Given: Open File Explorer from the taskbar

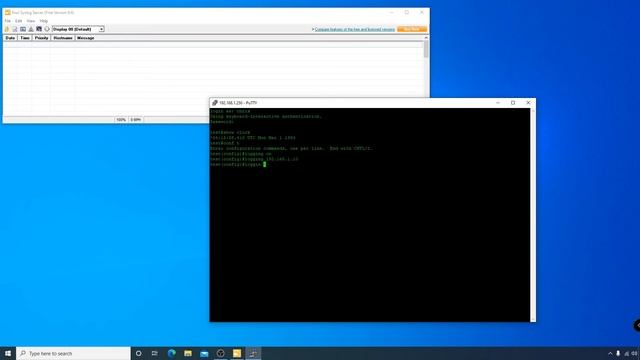Looking at the screenshot, I should [x=188, y=353].
